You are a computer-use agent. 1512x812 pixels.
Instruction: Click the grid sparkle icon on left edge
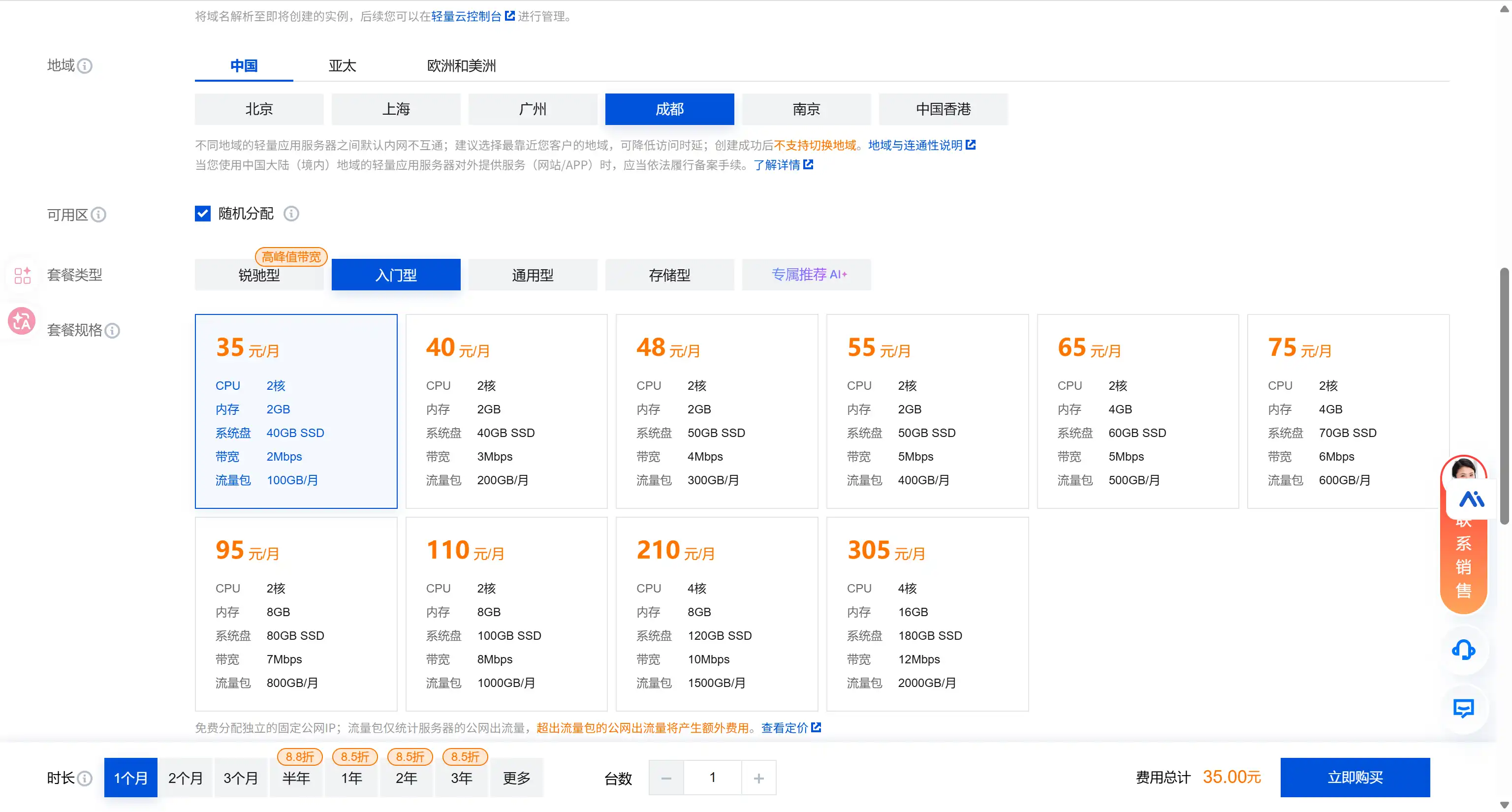pos(22,275)
